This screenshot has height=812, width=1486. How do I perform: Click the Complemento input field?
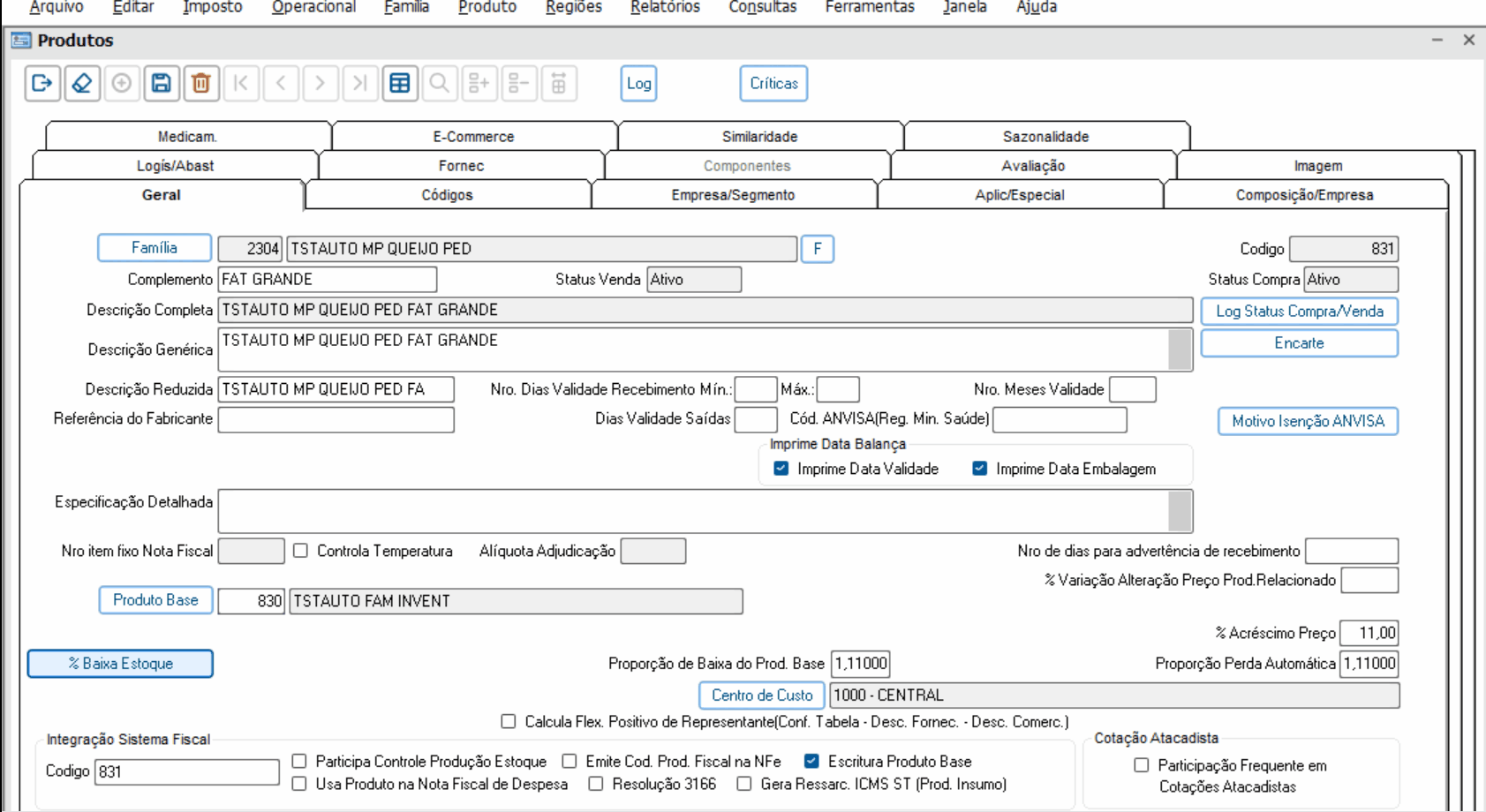[x=328, y=280]
